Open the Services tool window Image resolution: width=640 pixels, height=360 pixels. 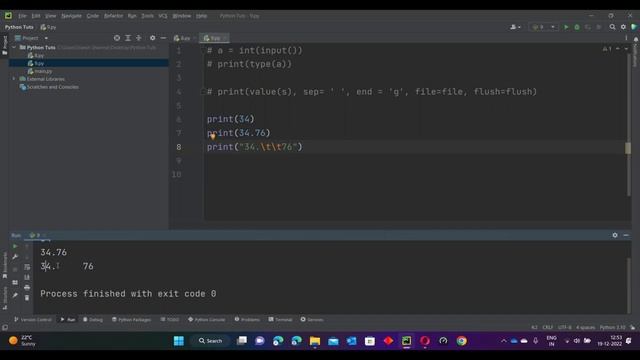(x=312, y=319)
